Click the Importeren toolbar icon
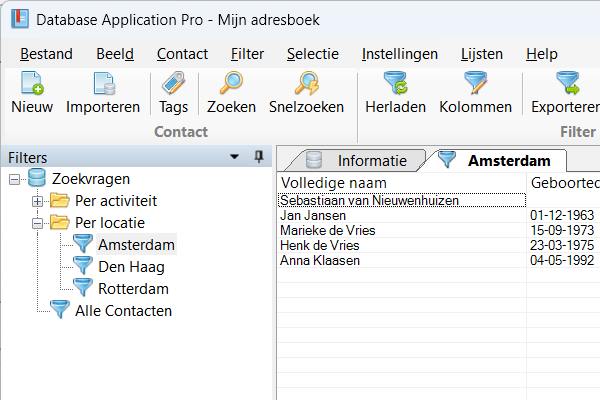This screenshot has height=400, width=600. tap(103, 84)
